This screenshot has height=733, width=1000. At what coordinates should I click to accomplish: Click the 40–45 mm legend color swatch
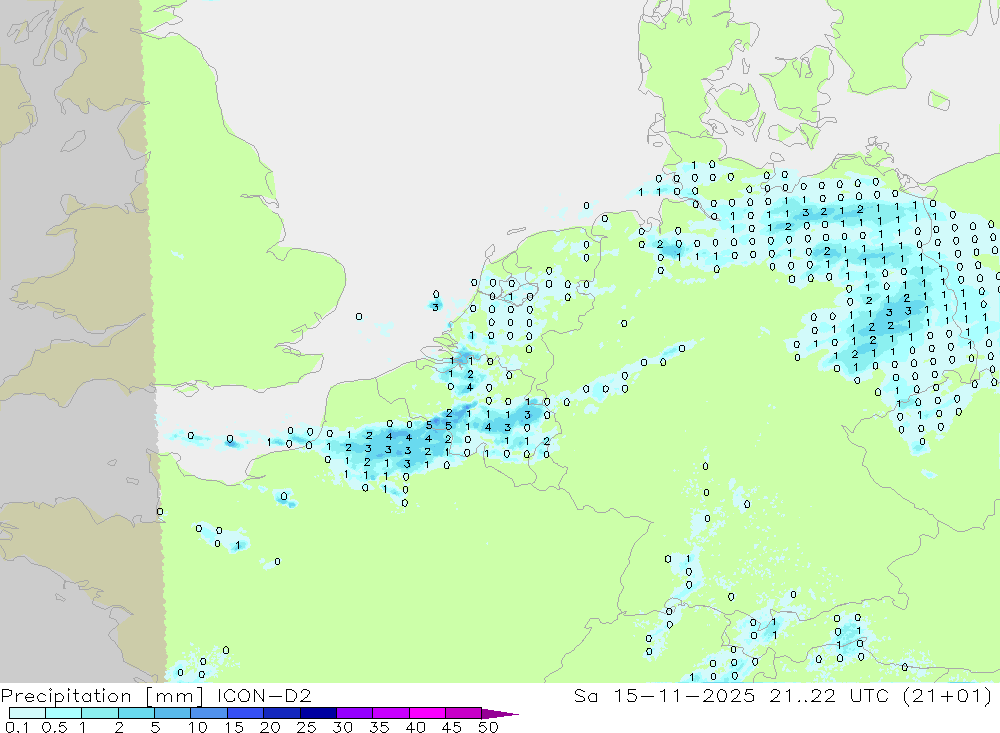(427, 713)
